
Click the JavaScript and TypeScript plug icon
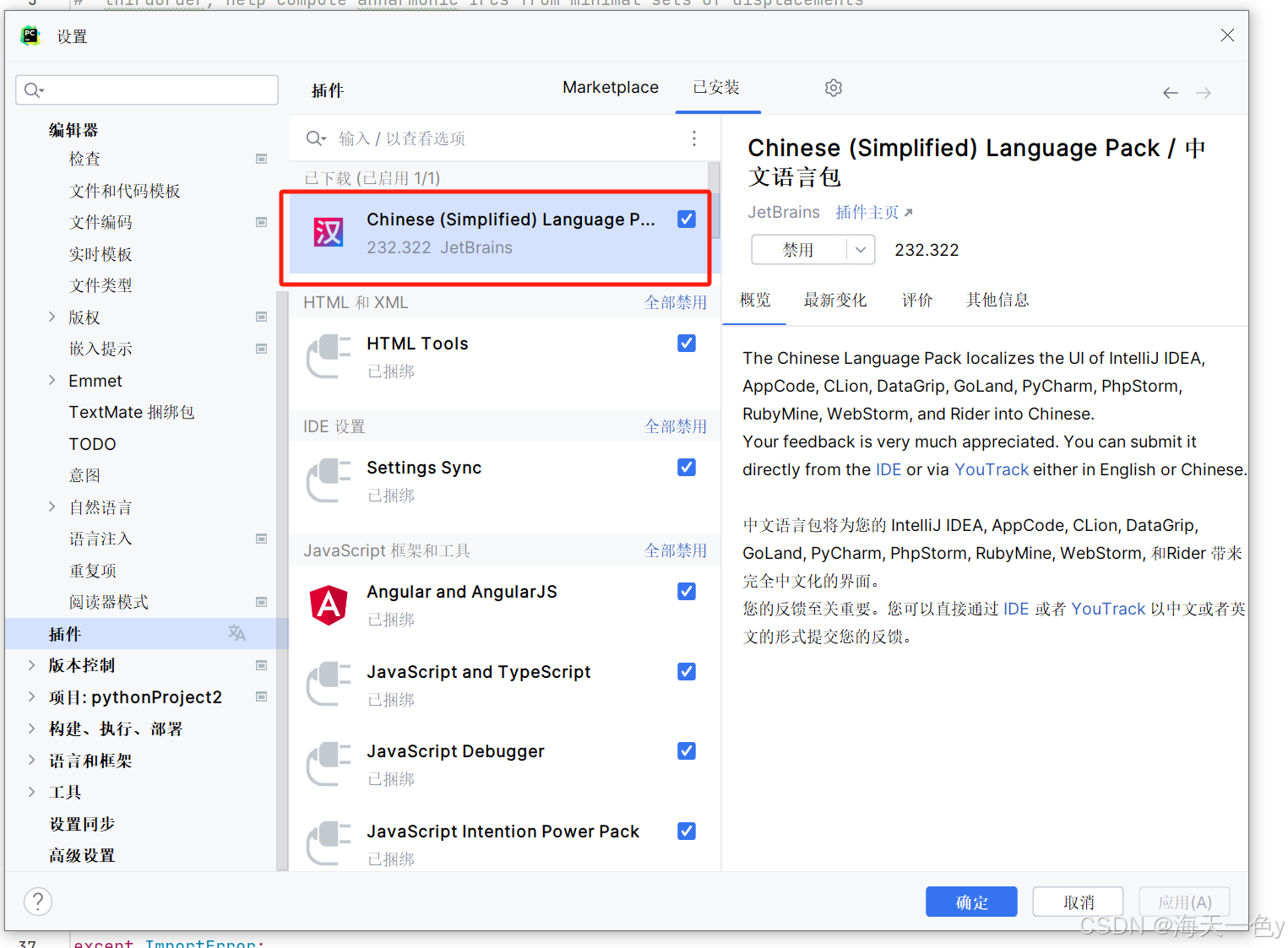329,685
